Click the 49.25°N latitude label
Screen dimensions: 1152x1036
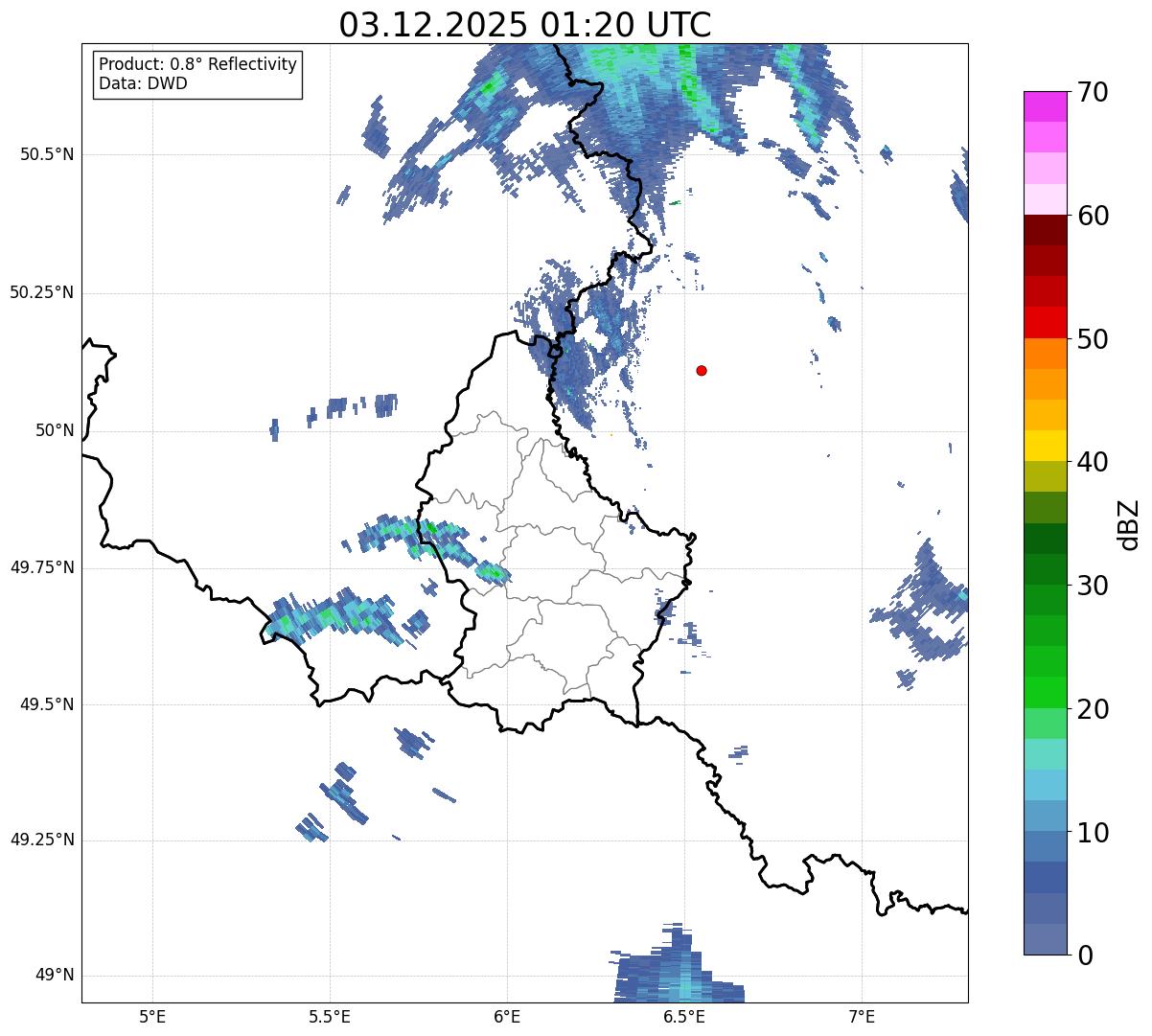(41, 840)
